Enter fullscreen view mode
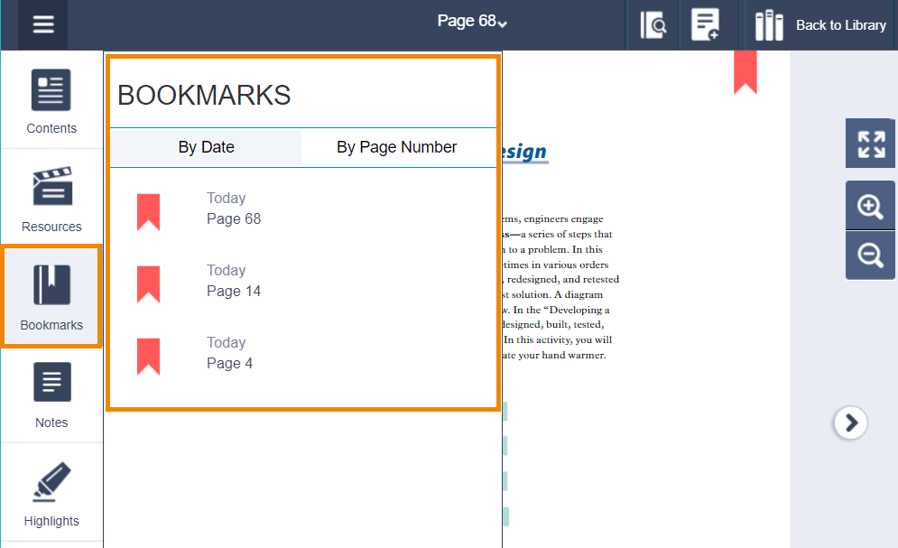This screenshot has height=548, width=898. point(870,144)
